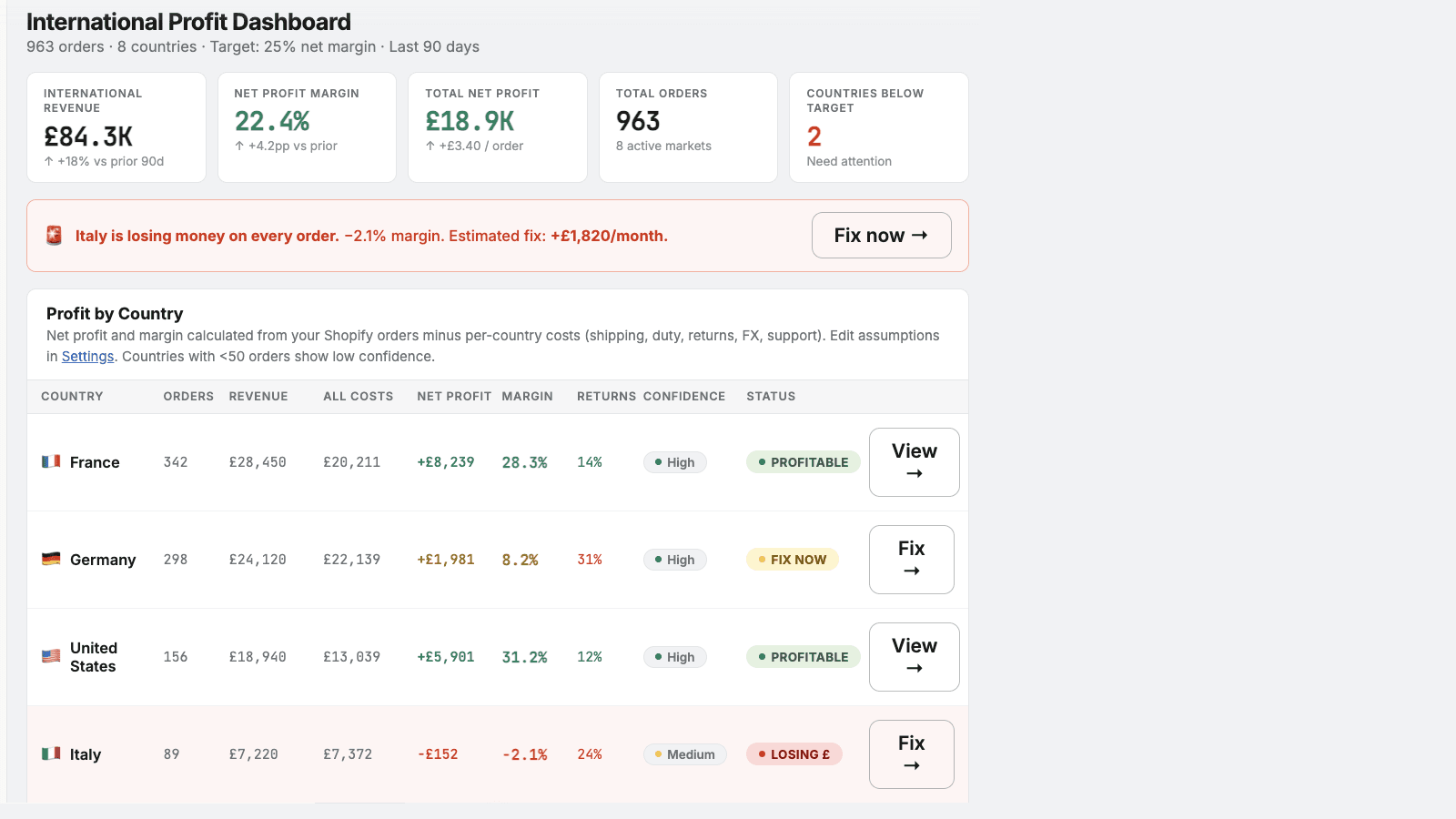The width and height of the screenshot is (1456, 819).
Task: Click France's order count 342
Action: (176, 462)
